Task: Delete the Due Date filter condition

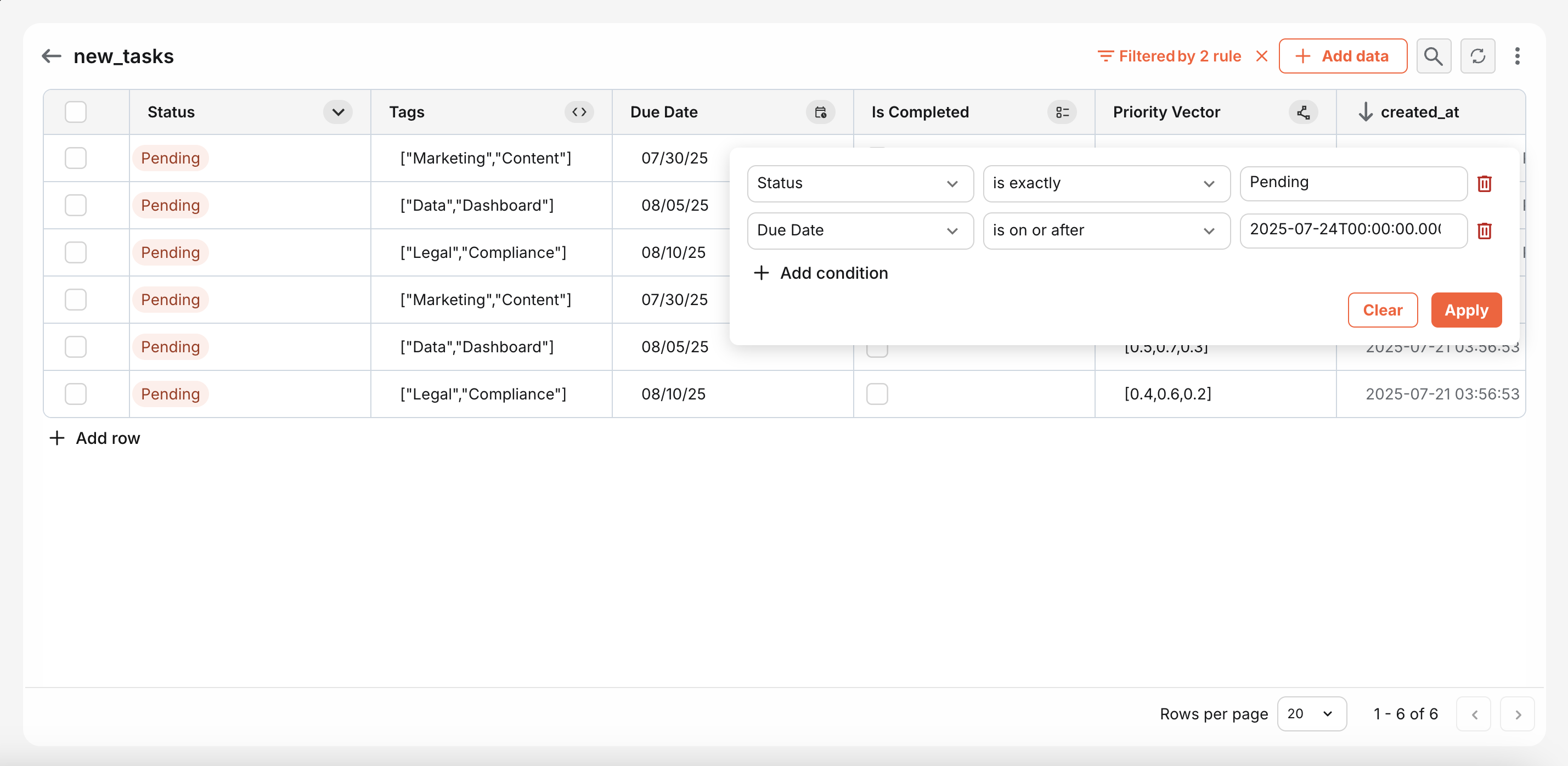Action: (x=1484, y=231)
